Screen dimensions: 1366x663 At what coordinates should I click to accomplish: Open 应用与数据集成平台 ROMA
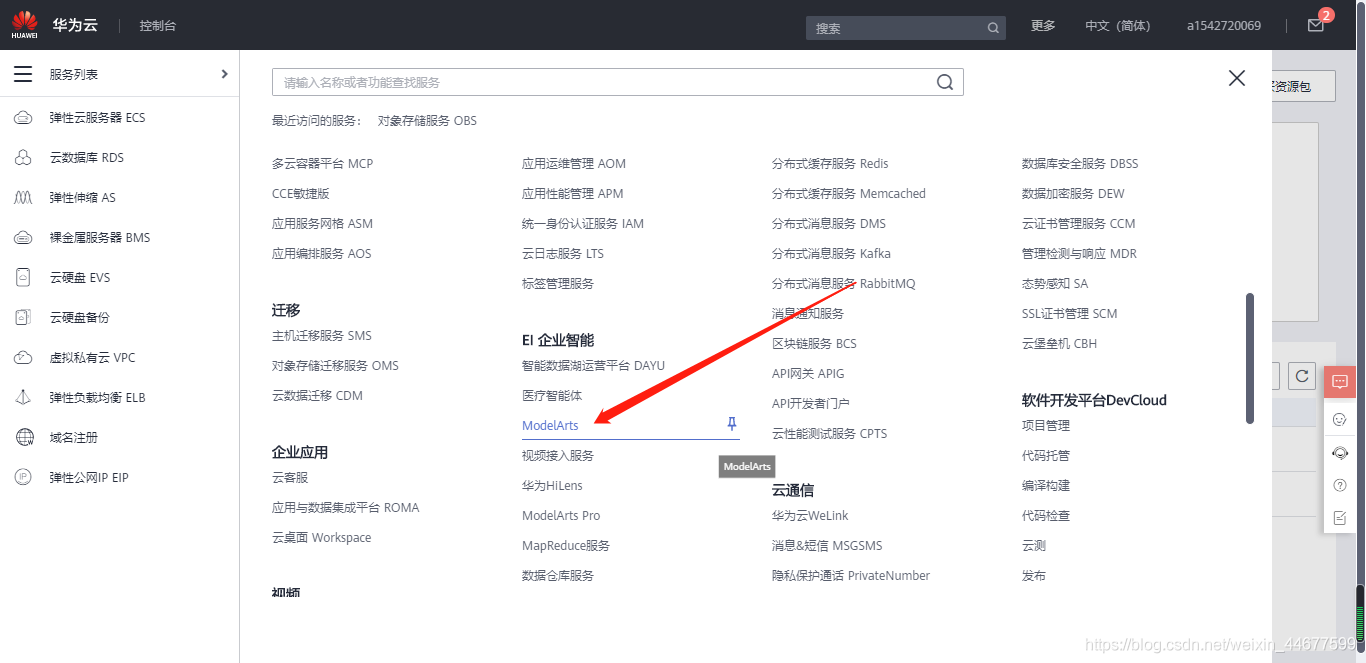346,508
